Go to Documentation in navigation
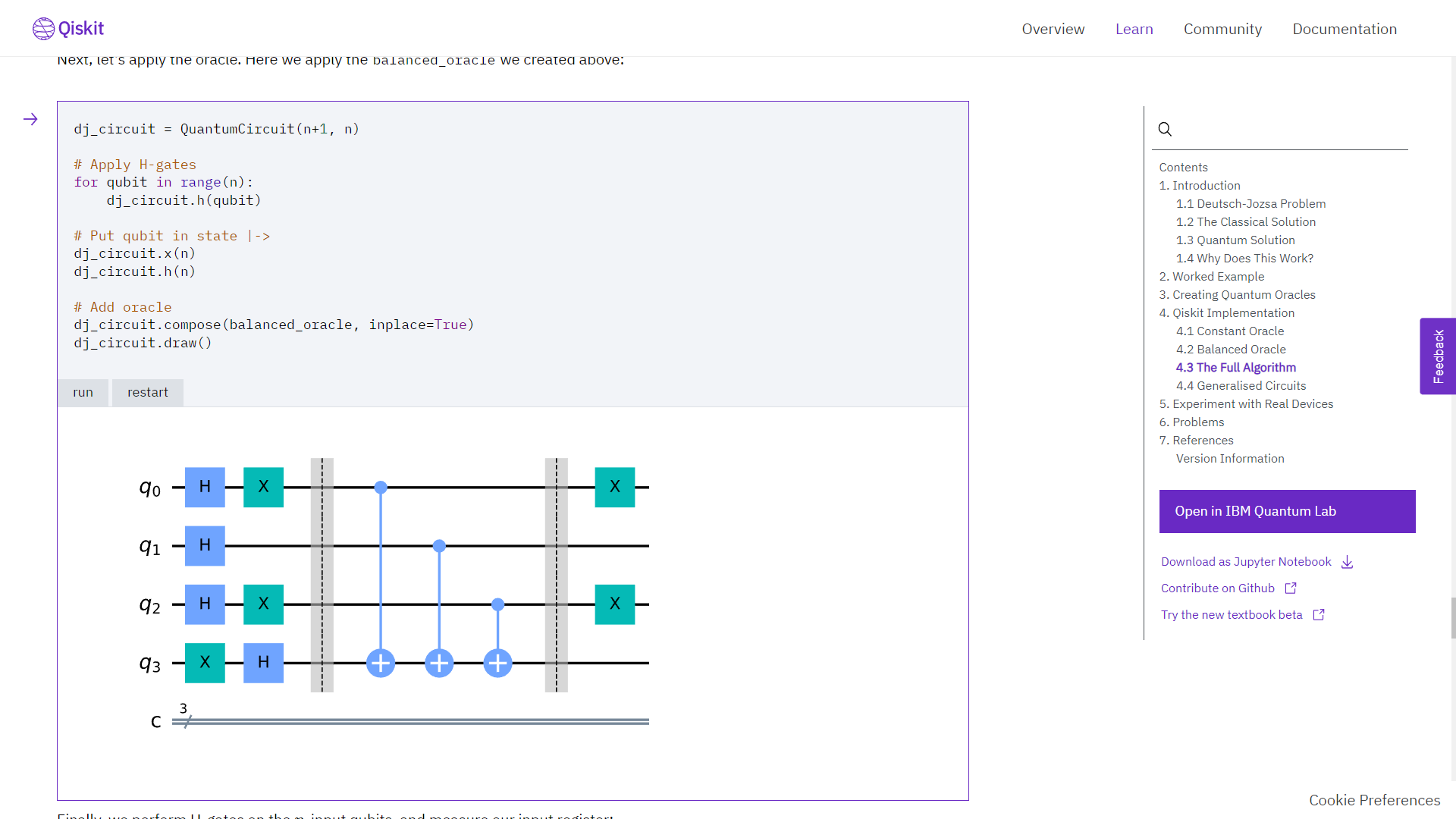Image resolution: width=1456 pixels, height=819 pixels. (1344, 29)
